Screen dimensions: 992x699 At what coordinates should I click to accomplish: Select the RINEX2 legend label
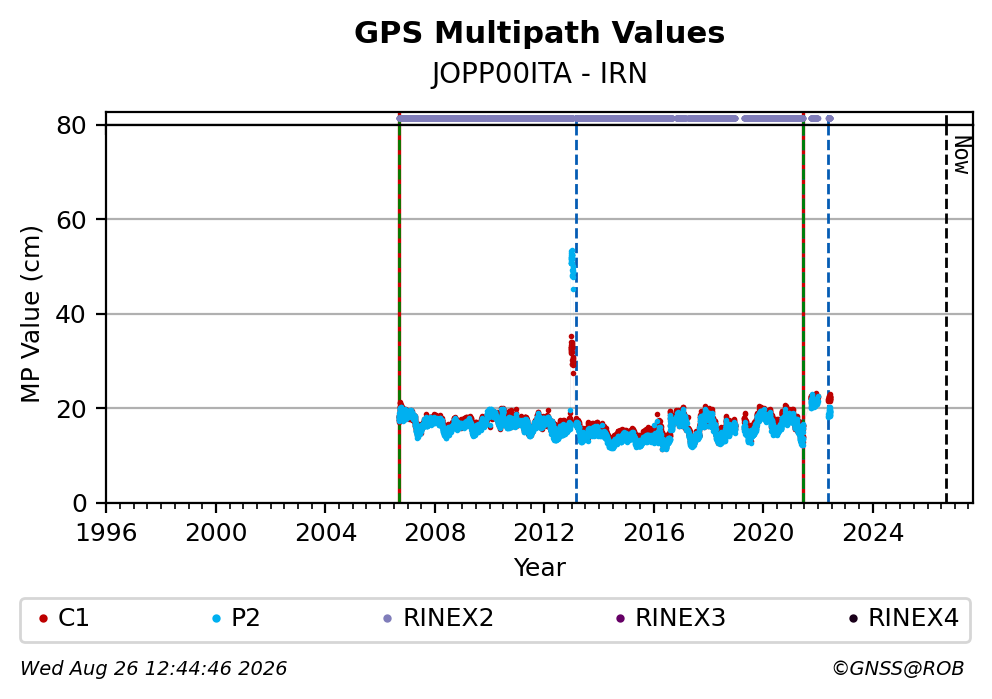[x=448, y=618]
